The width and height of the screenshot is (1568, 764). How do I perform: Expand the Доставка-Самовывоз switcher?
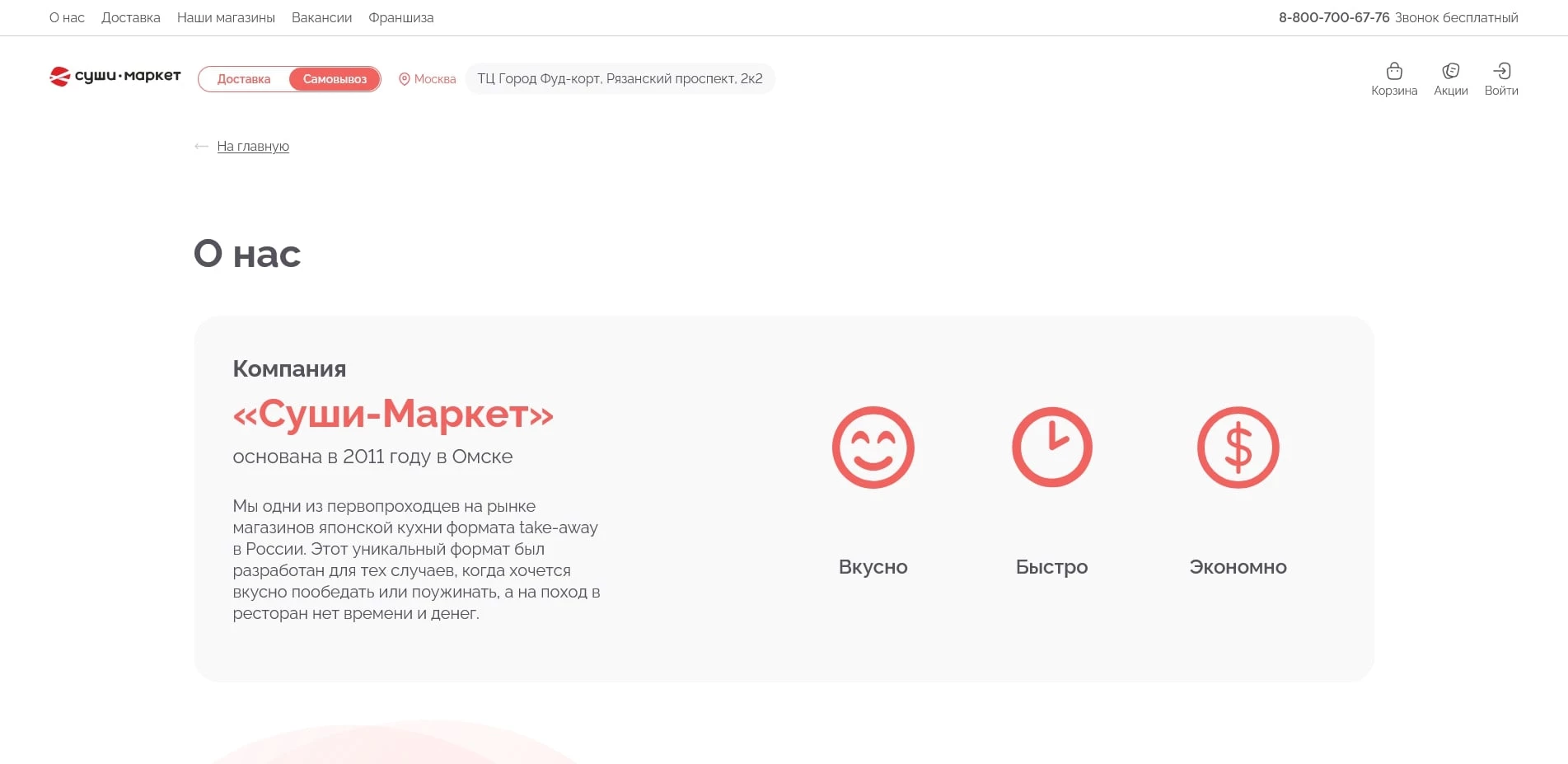click(x=289, y=79)
